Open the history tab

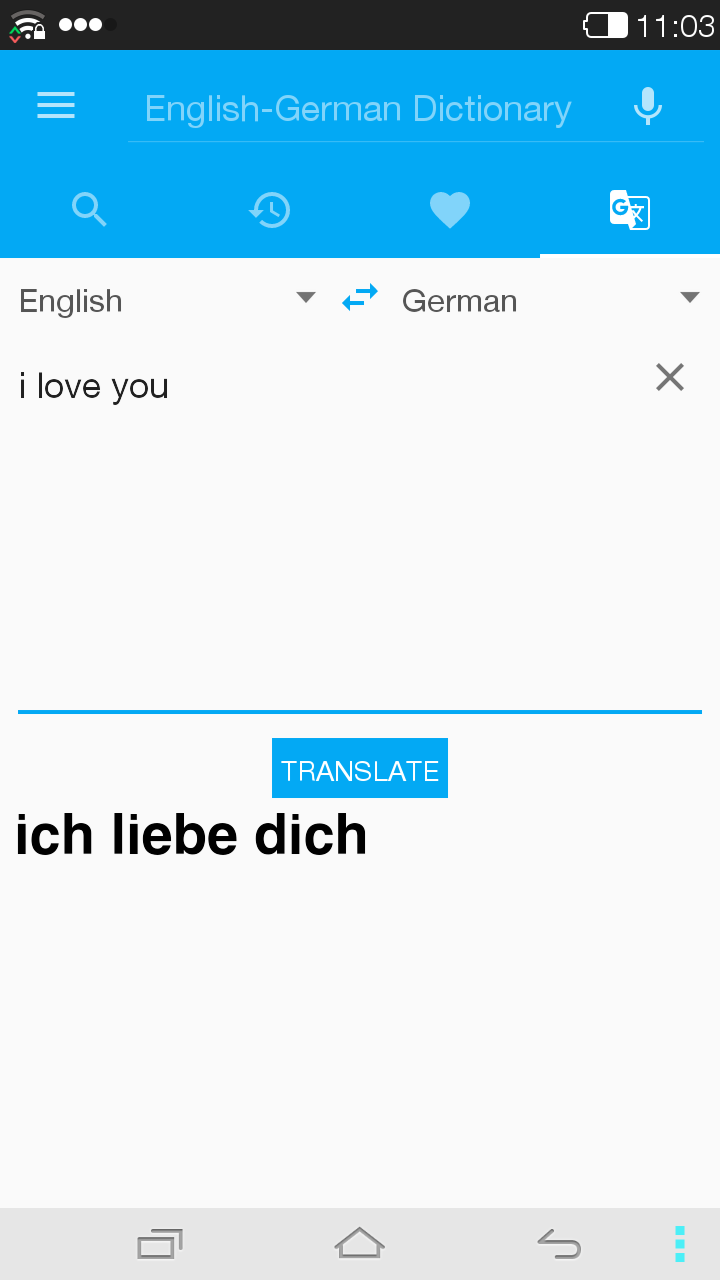[270, 210]
